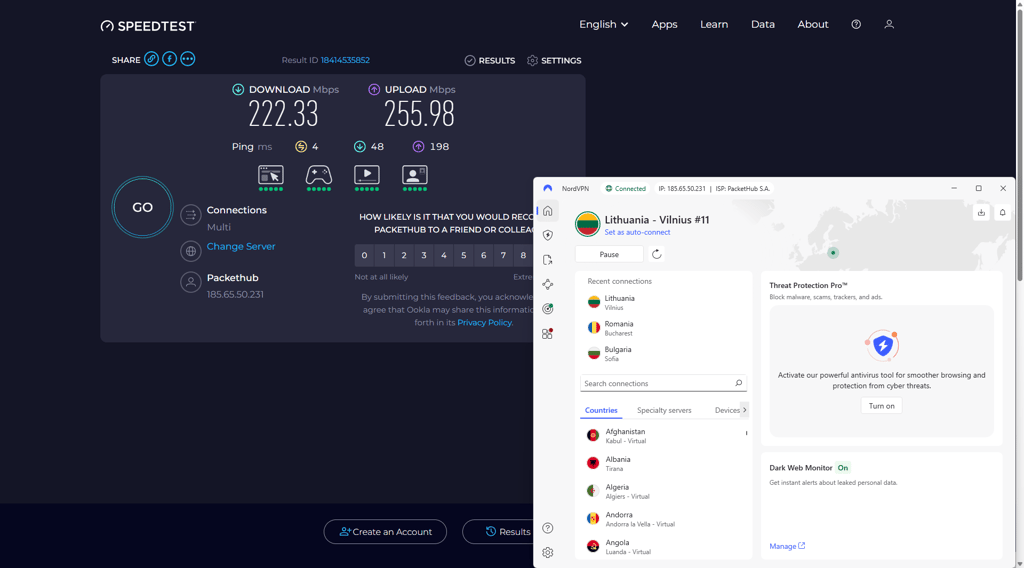Viewport: 1024px width, 568px height.
Task: Select rating 5 in survey
Action: tap(464, 255)
